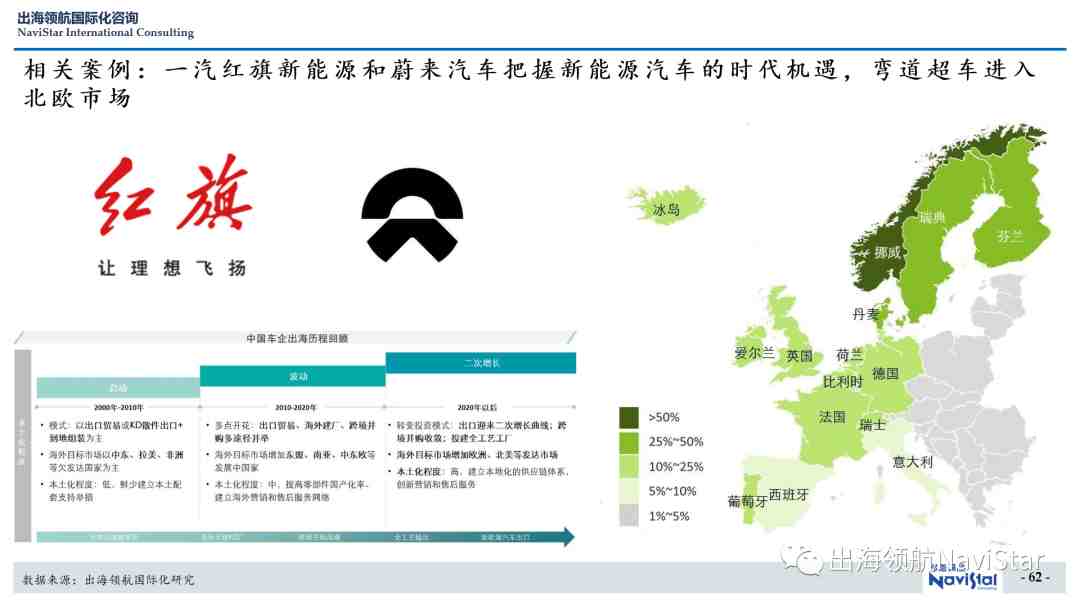Select the 1%~5% grey legend swatch
The image size is (1080, 608).
tap(629, 516)
